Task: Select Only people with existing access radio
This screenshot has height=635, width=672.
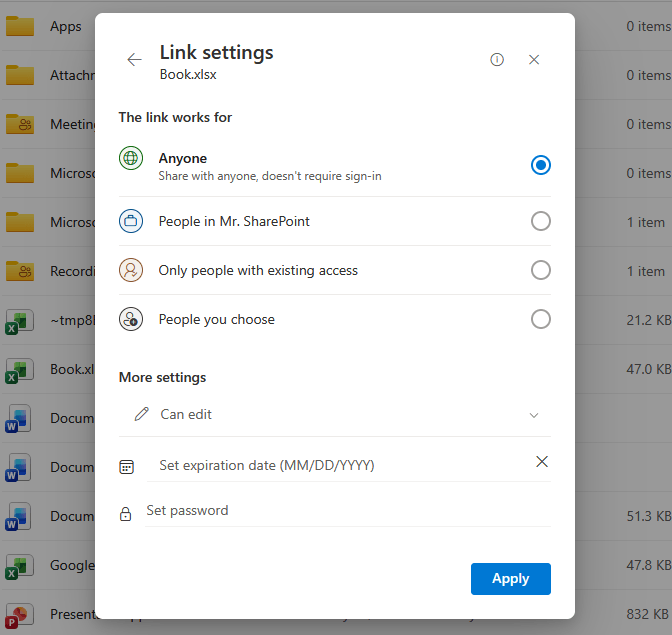Action: tap(540, 270)
